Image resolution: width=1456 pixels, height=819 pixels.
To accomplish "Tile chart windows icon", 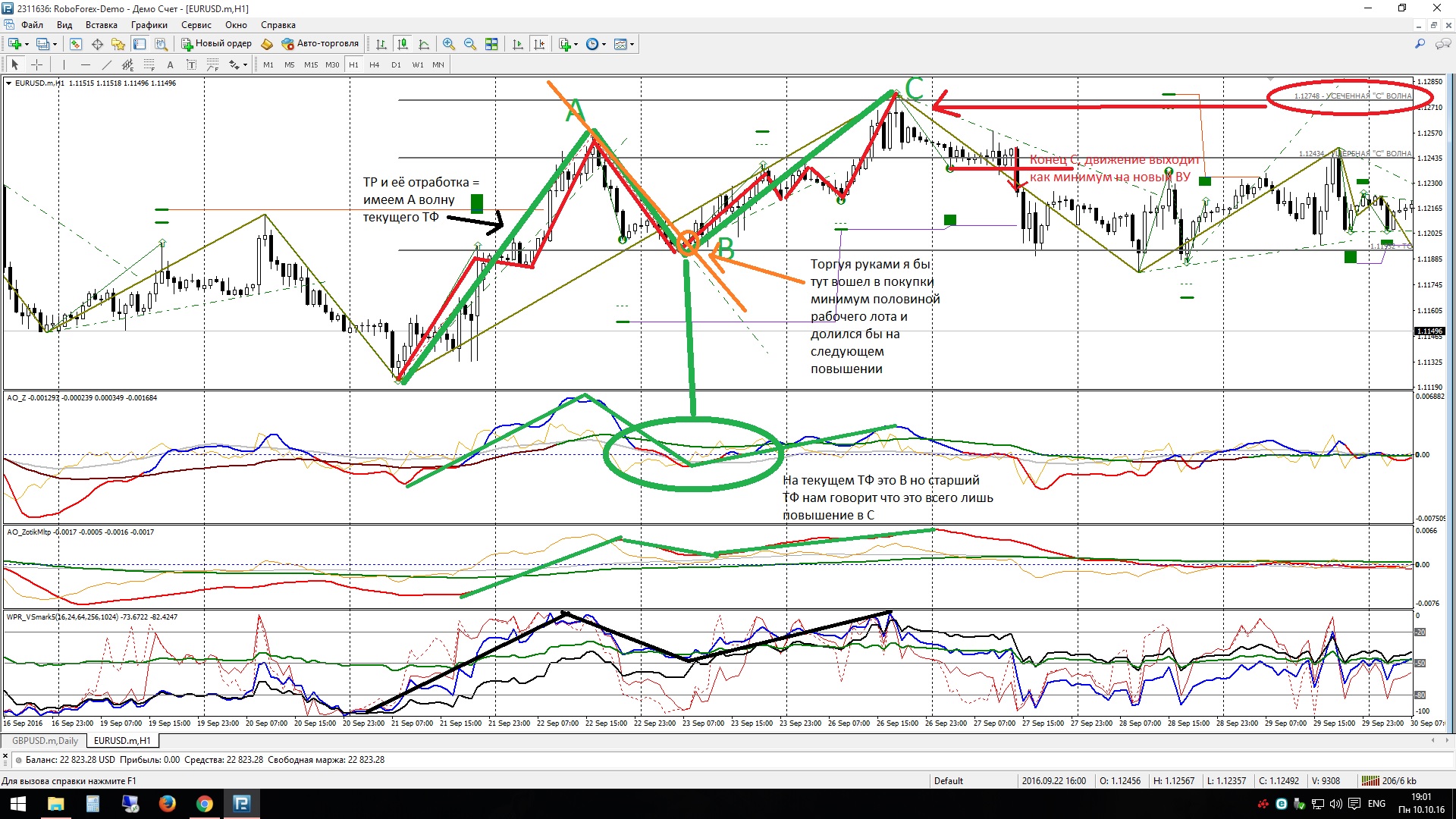I will coord(491,44).
